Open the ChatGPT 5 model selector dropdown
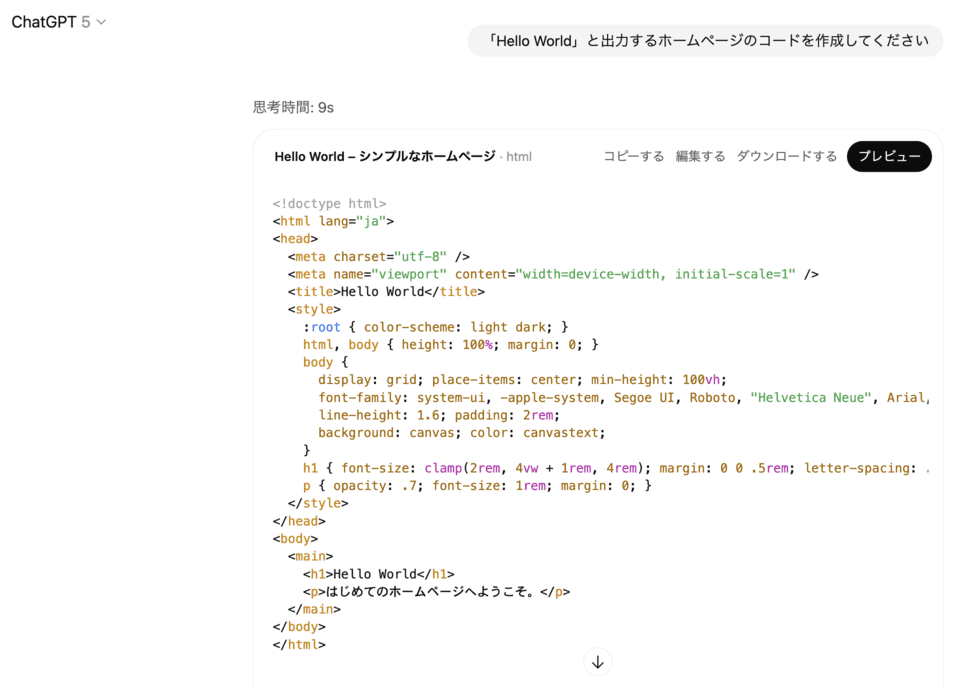 58,22
